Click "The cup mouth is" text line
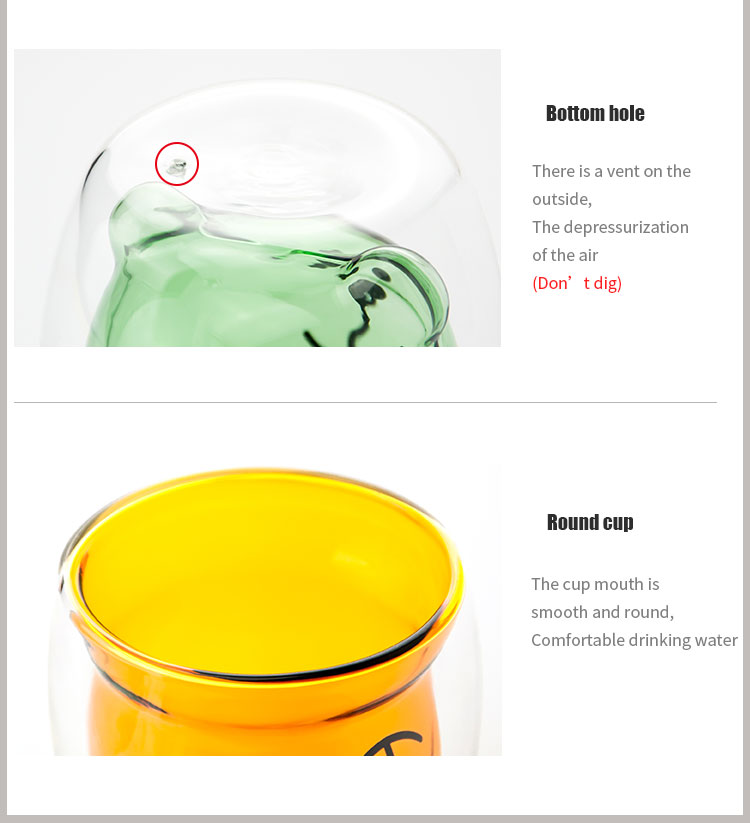The width and height of the screenshot is (750, 823). [x=595, y=584]
